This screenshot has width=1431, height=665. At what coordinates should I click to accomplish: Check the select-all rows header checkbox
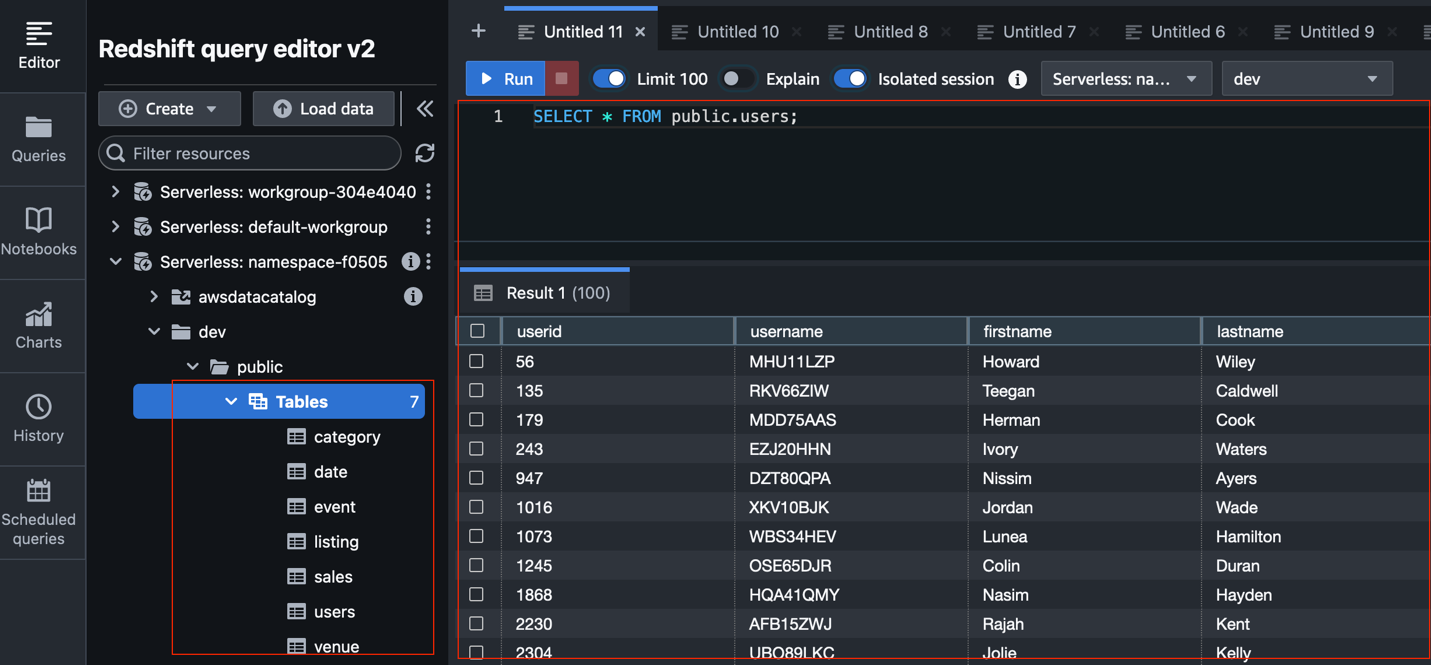[x=477, y=331]
